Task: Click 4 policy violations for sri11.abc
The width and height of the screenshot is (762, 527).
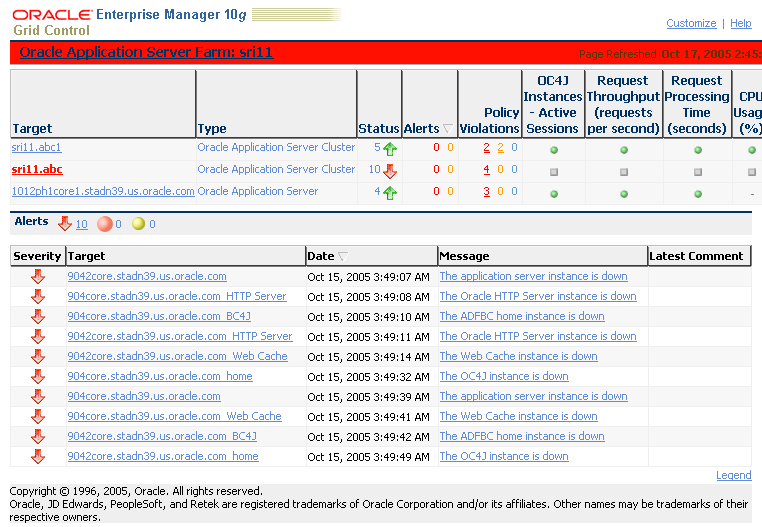Action: pyautogui.click(x=486, y=169)
